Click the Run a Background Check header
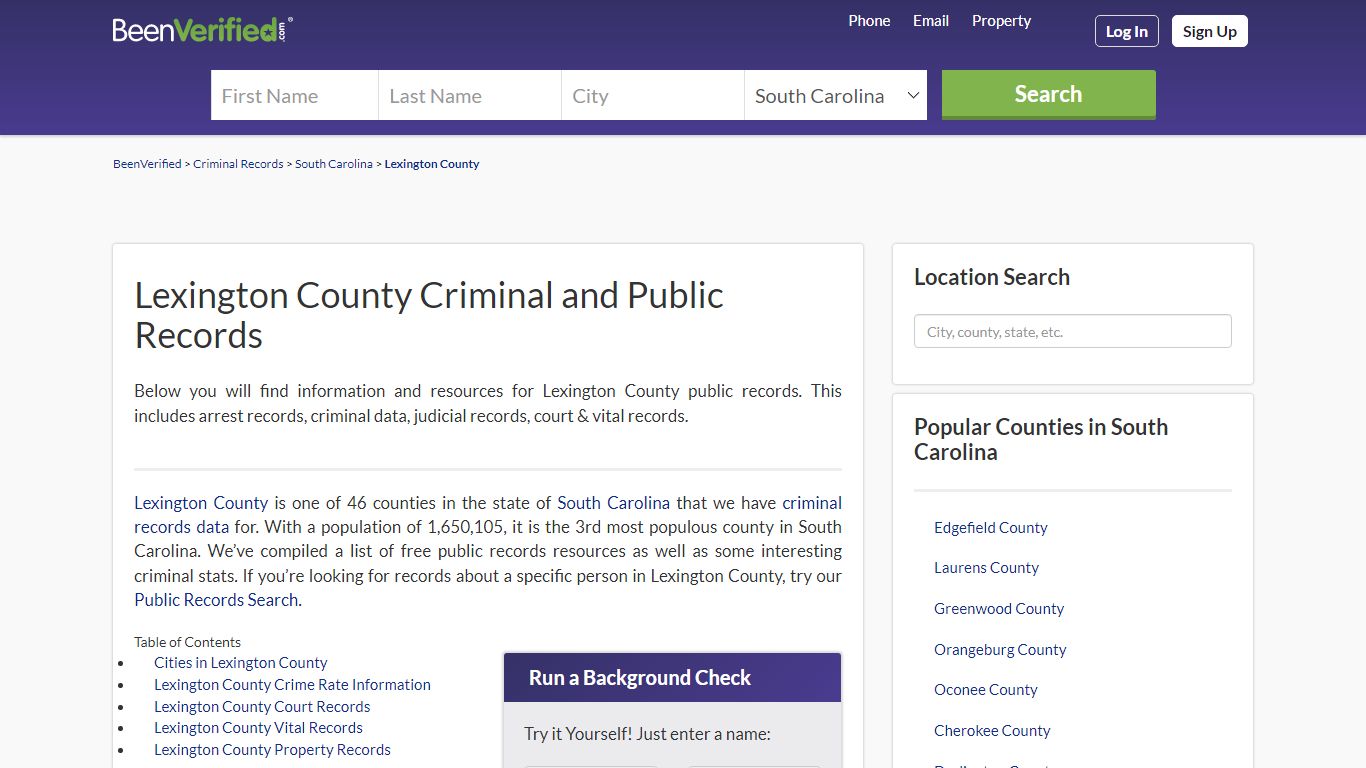 (x=672, y=678)
